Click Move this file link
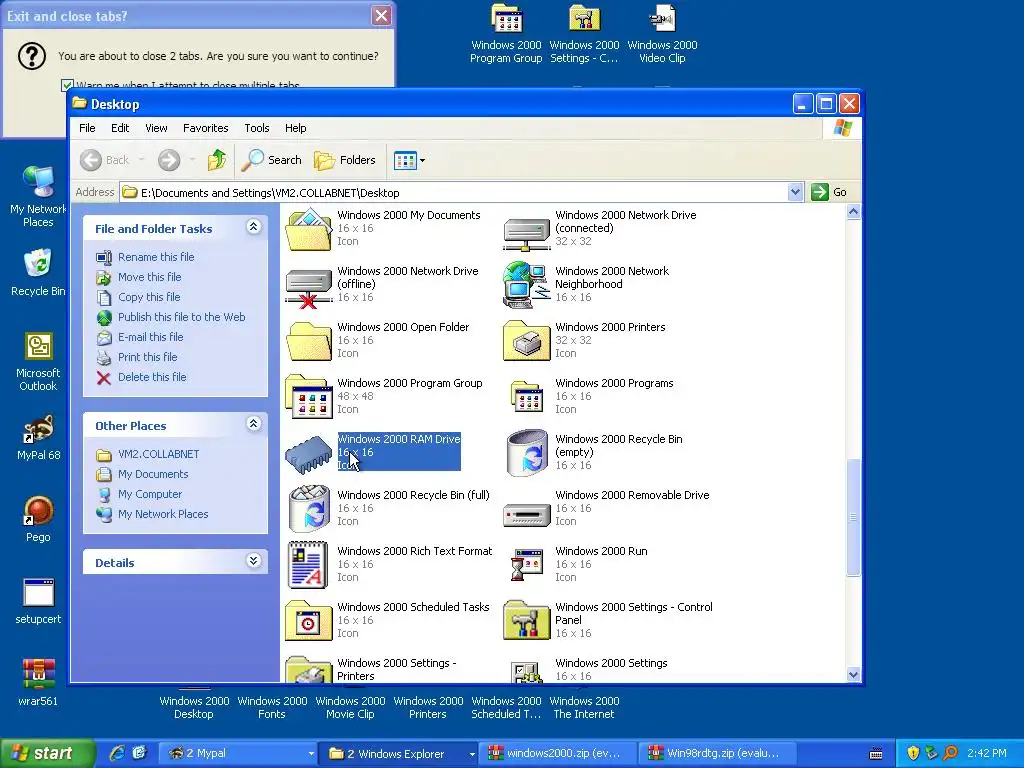The width and height of the screenshot is (1024, 768). pos(150,277)
